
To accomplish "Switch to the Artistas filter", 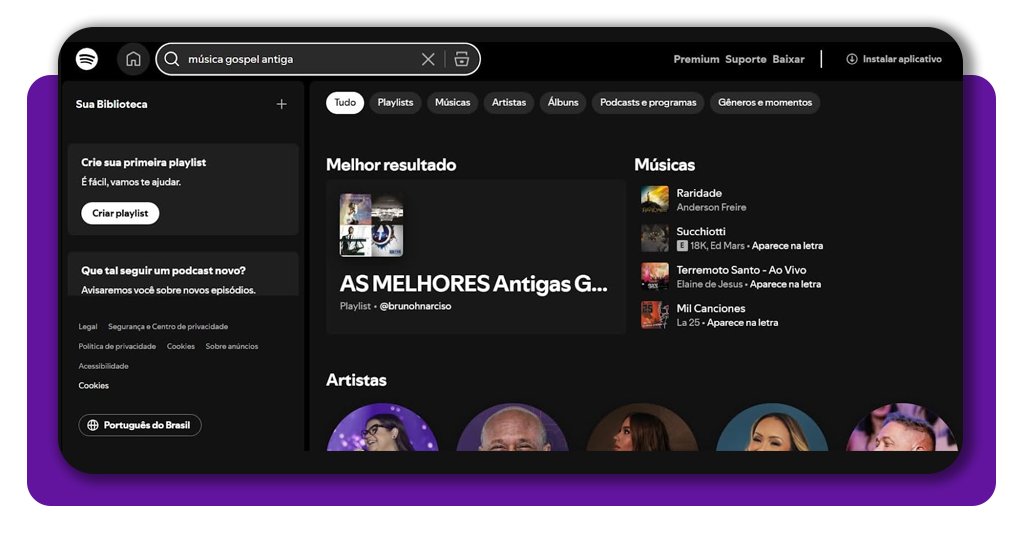I will tap(509, 102).
